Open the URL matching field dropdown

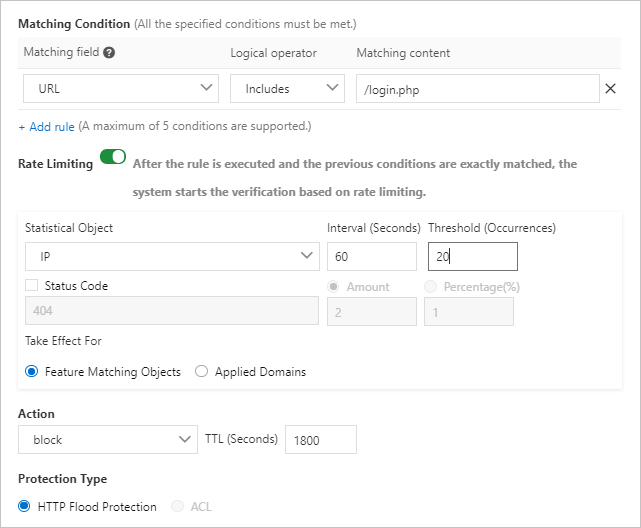click(x=120, y=89)
